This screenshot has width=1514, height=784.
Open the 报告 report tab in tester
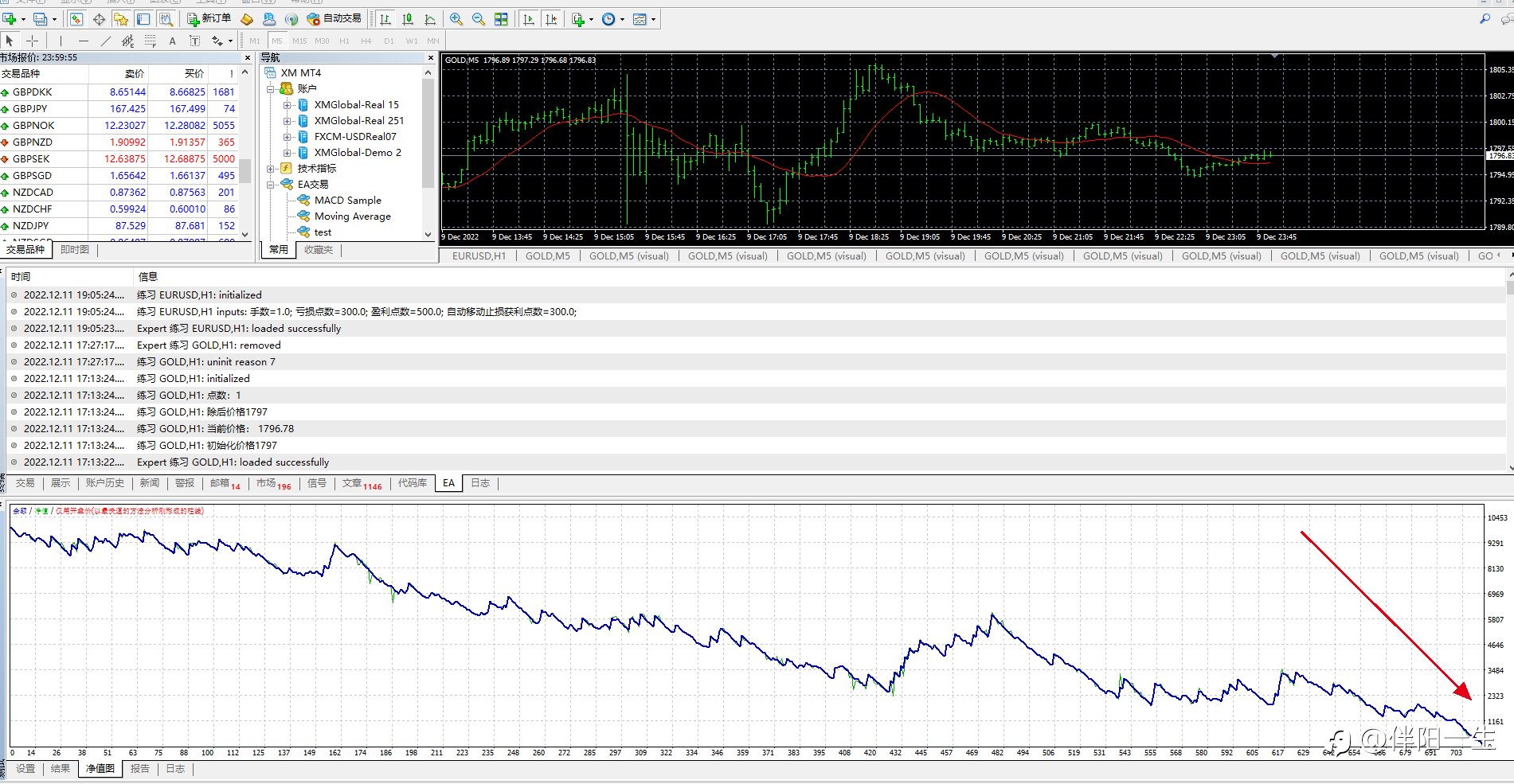(140, 769)
